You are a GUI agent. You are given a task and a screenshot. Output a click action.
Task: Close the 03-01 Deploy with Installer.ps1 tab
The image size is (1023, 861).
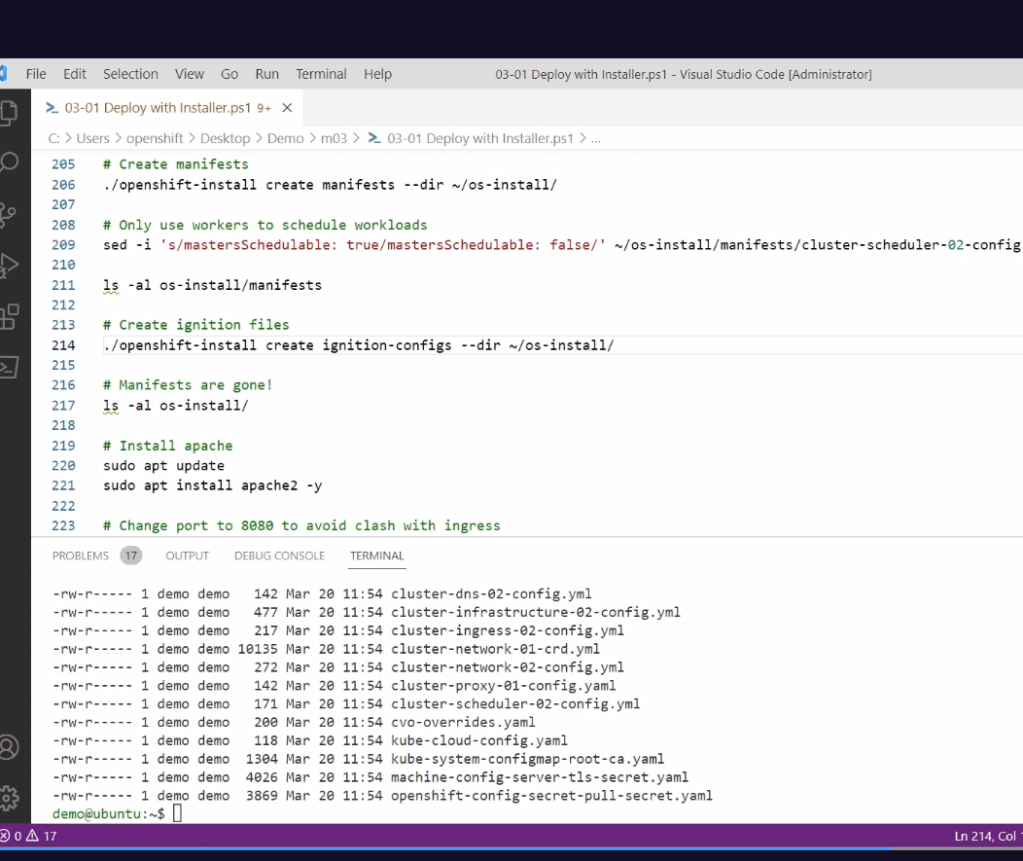click(x=287, y=108)
